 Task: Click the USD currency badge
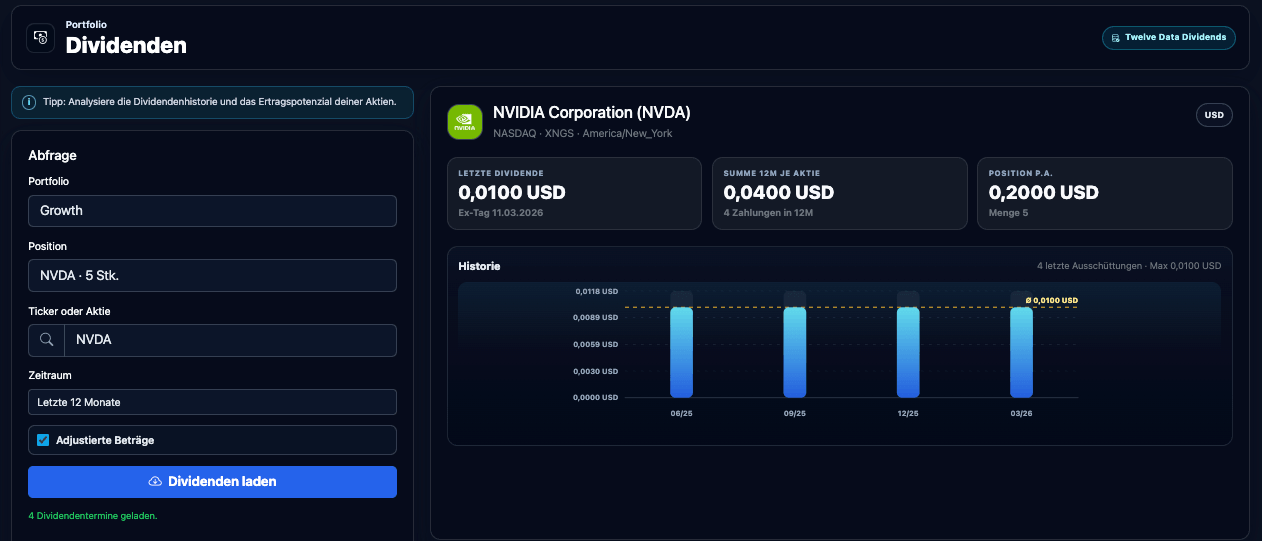tap(1214, 115)
